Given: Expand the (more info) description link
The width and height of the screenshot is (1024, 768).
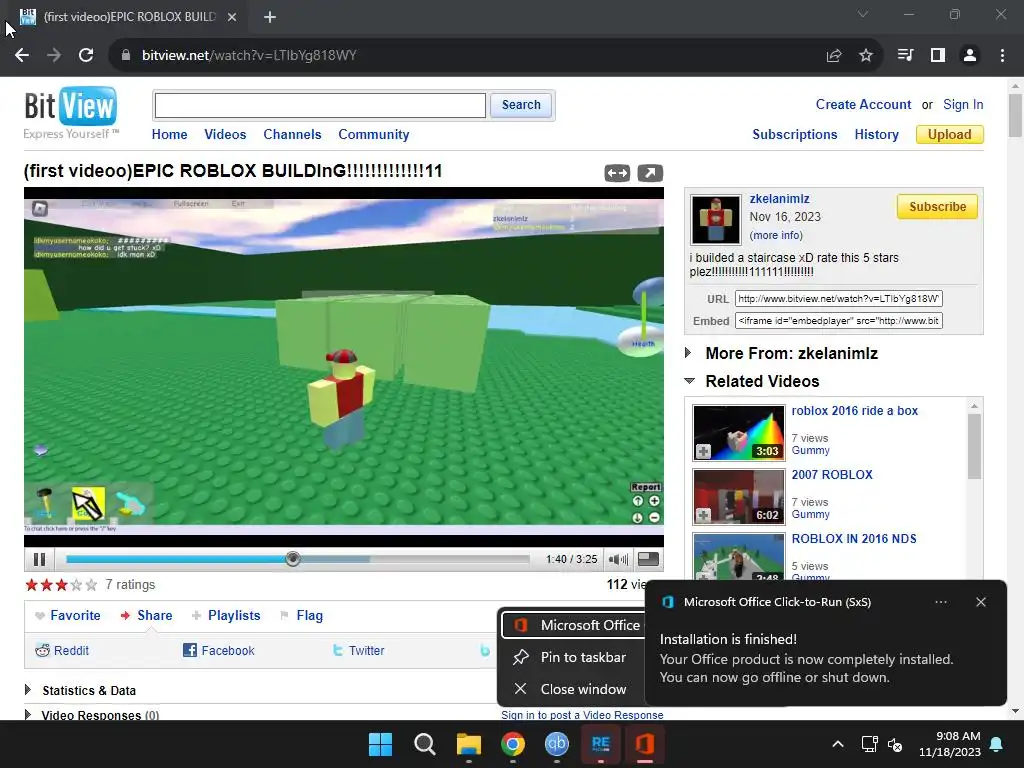Looking at the screenshot, I should coord(776,235).
